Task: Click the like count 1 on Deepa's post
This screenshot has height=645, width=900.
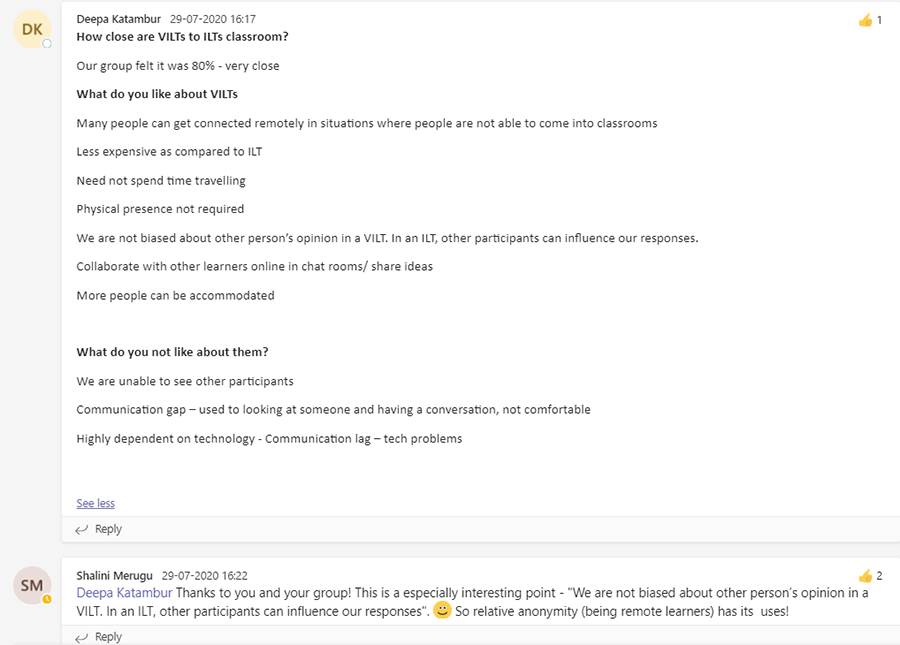Action: point(879,19)
